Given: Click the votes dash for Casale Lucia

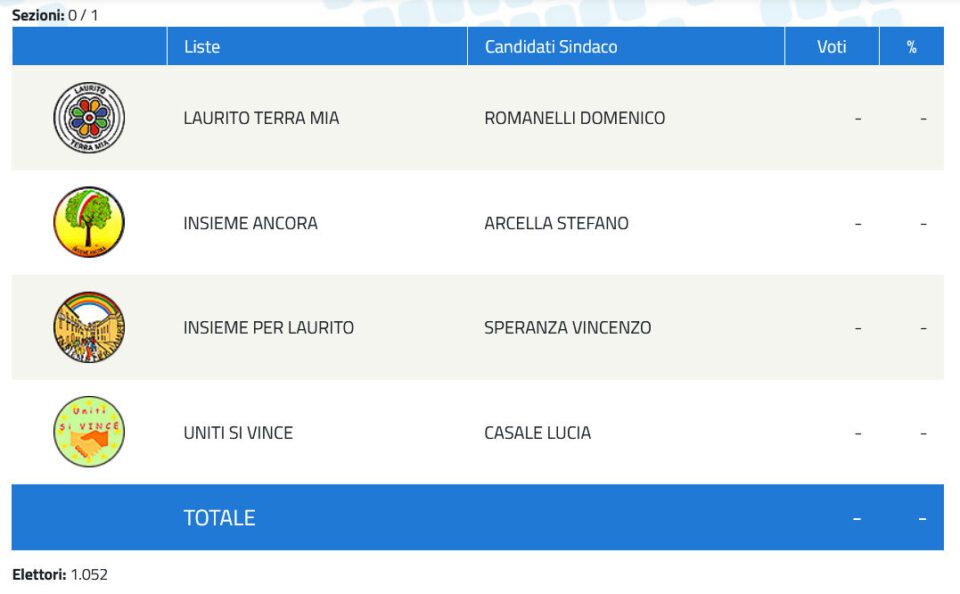Looking at the screenshot, I should pos(858,434).
